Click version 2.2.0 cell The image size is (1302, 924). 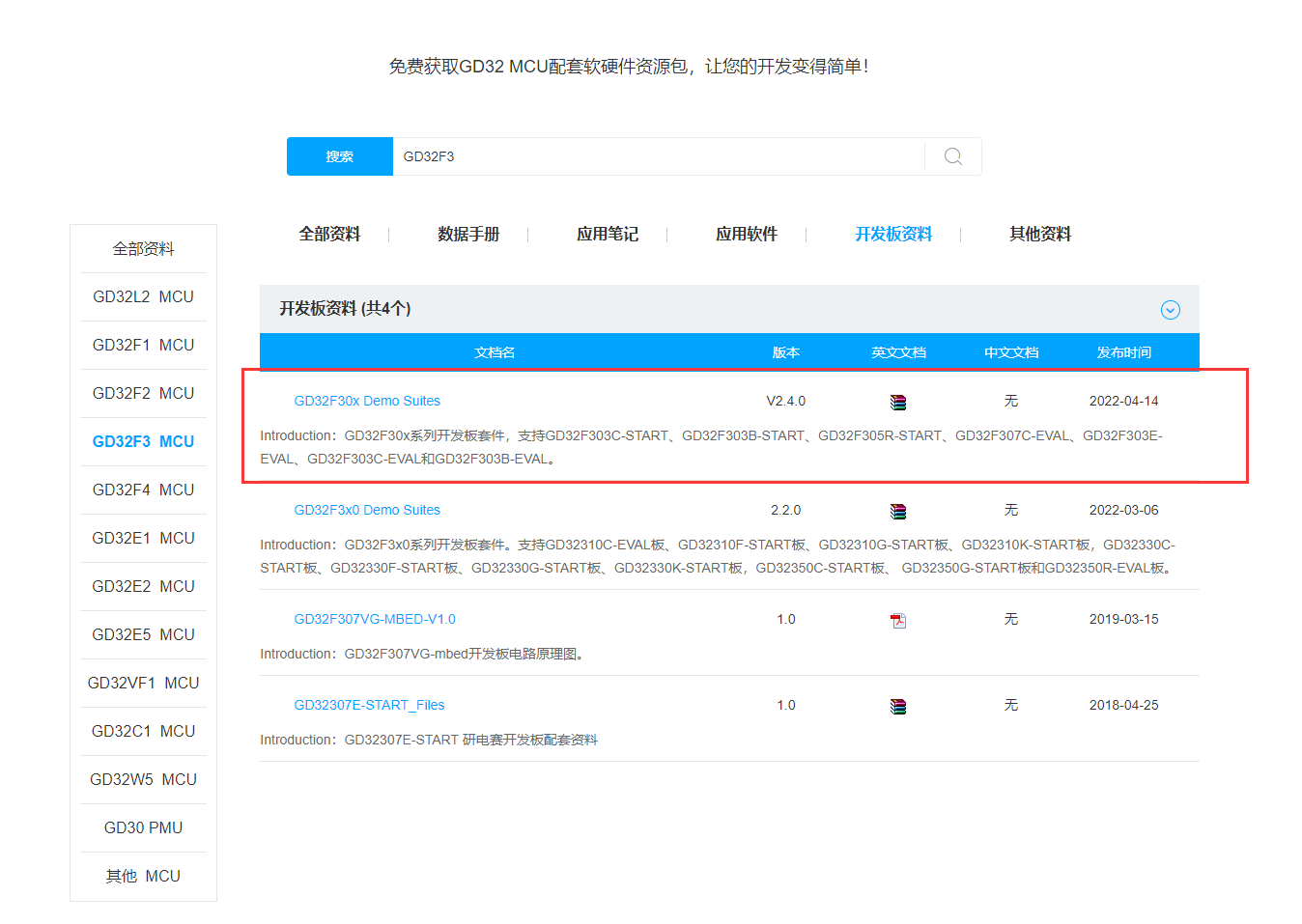click(x=786, y=510)
